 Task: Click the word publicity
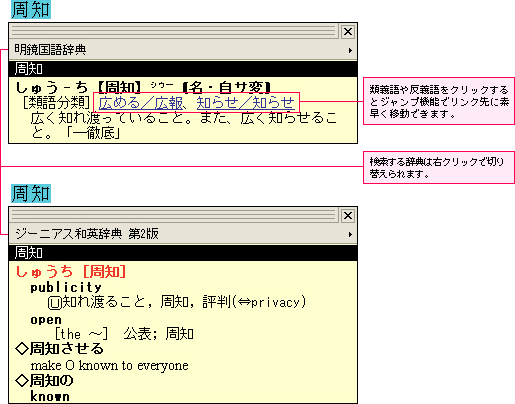[x=66, y=287]
